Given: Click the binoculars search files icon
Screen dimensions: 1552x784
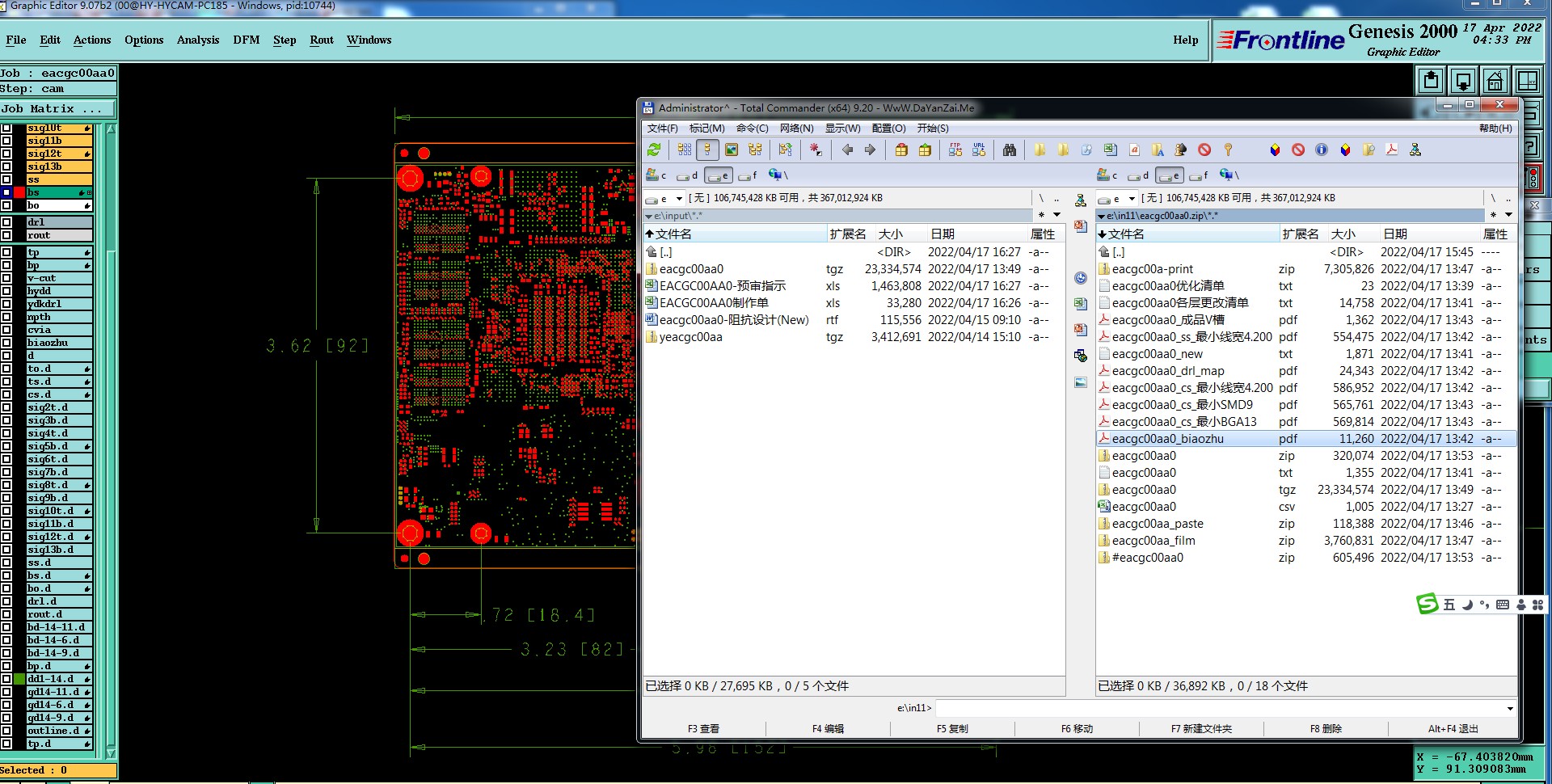Looking at the screenshot, I should (1010, 150).
